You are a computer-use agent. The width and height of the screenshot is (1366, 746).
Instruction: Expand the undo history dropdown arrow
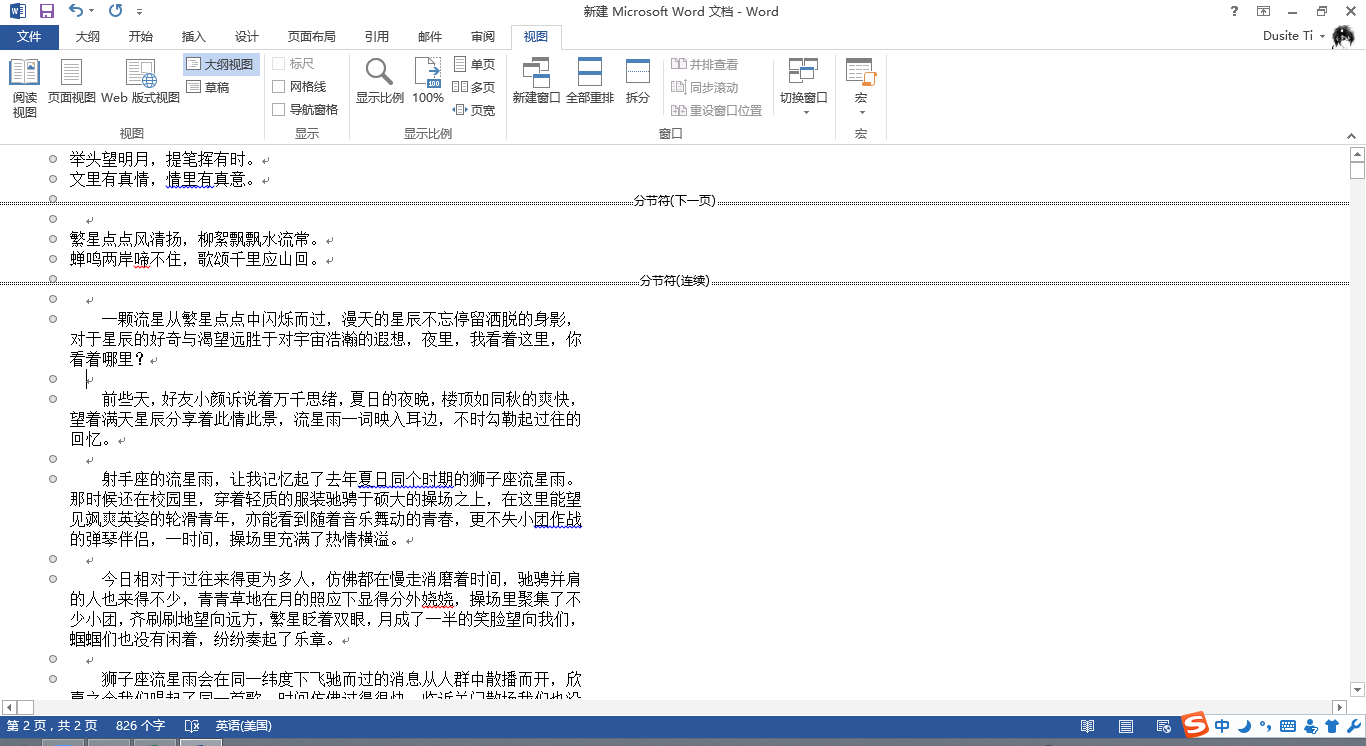(x=92, y=12)
